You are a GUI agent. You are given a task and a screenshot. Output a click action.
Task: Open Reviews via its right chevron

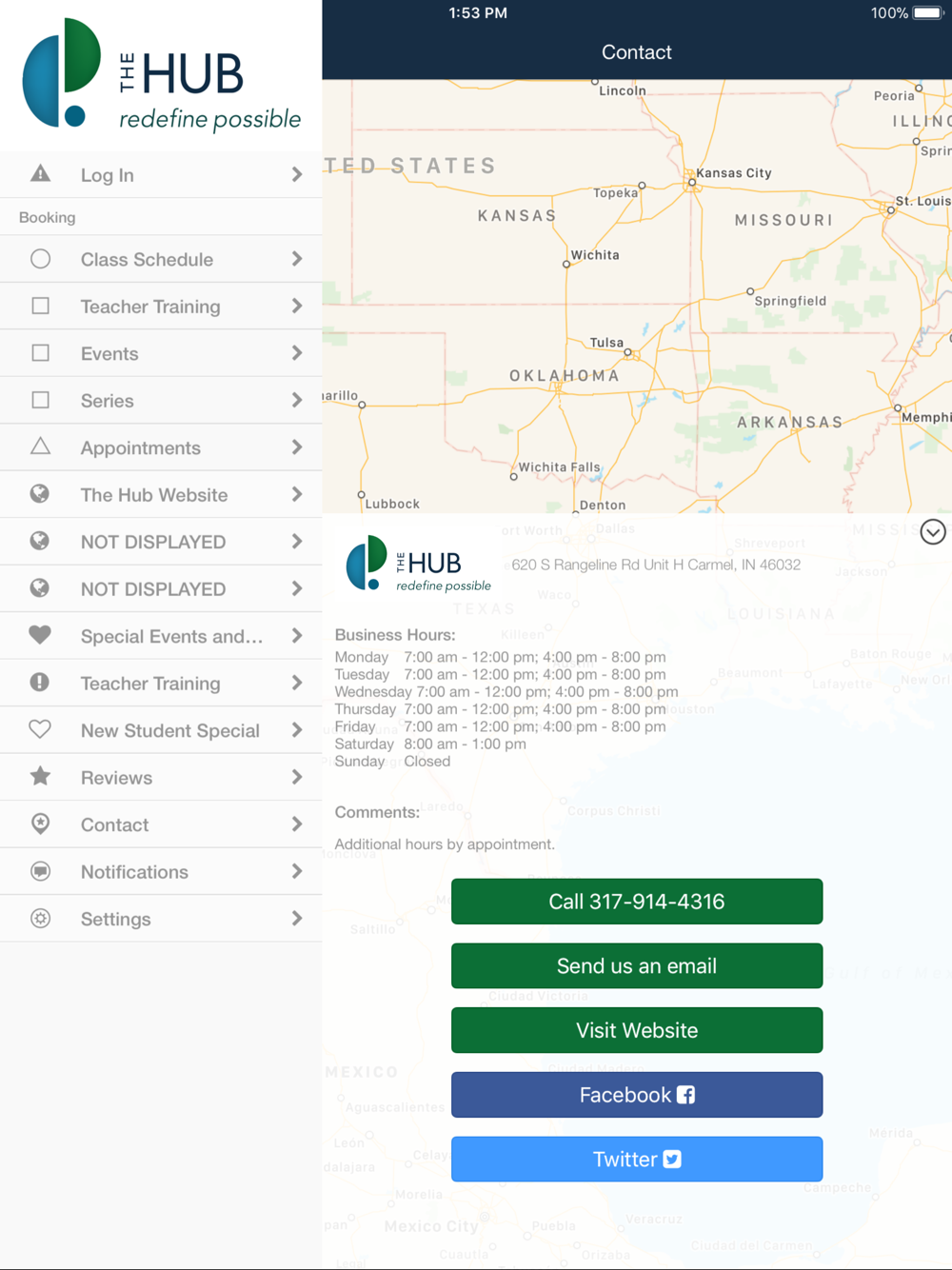pos(297,777)
